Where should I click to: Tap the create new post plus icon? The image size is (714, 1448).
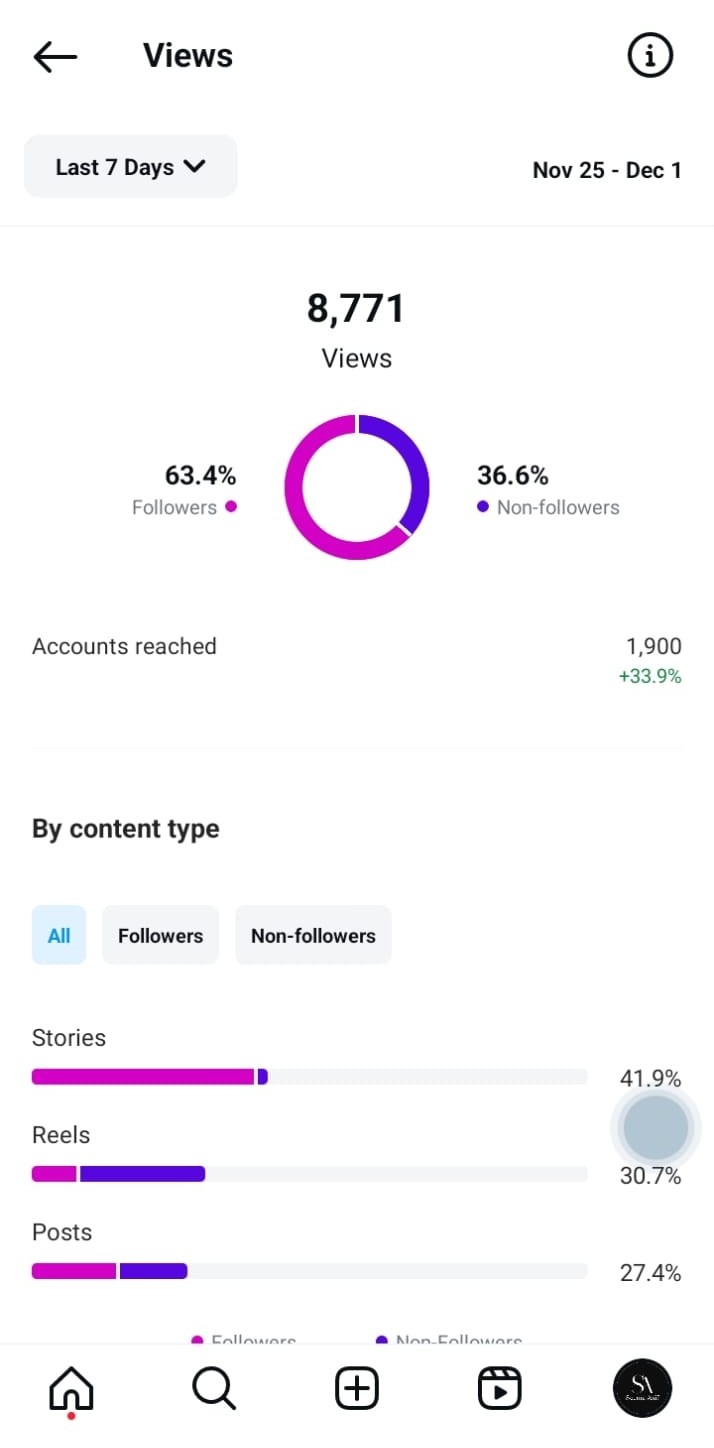(x=356, y=1389)
